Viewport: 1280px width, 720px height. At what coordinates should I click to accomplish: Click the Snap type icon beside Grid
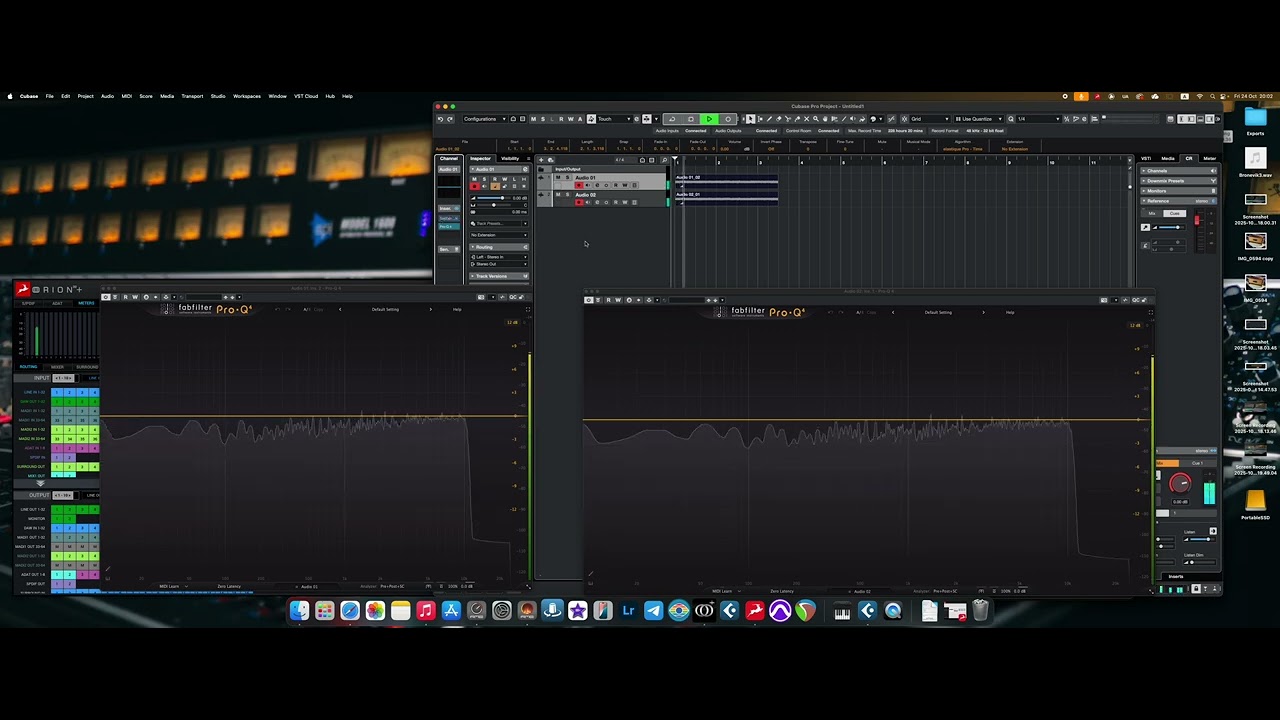pyautogui.click(x=903, y=119)
